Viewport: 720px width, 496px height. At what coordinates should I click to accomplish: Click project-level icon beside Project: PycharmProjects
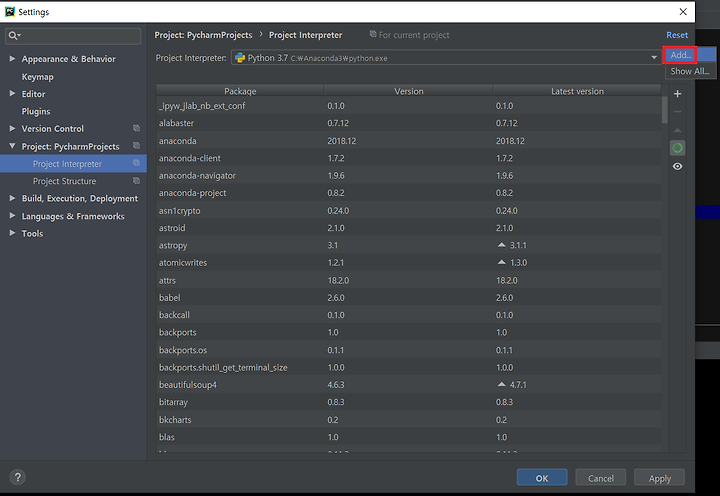coord(136,146)
